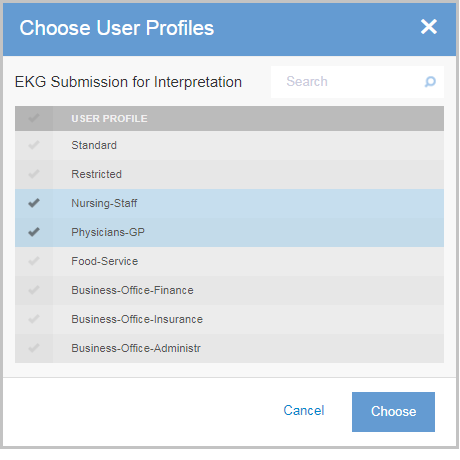Close the Choose User Profiles dialog
This screenshot has width=460, height=460.
[429, 27]
